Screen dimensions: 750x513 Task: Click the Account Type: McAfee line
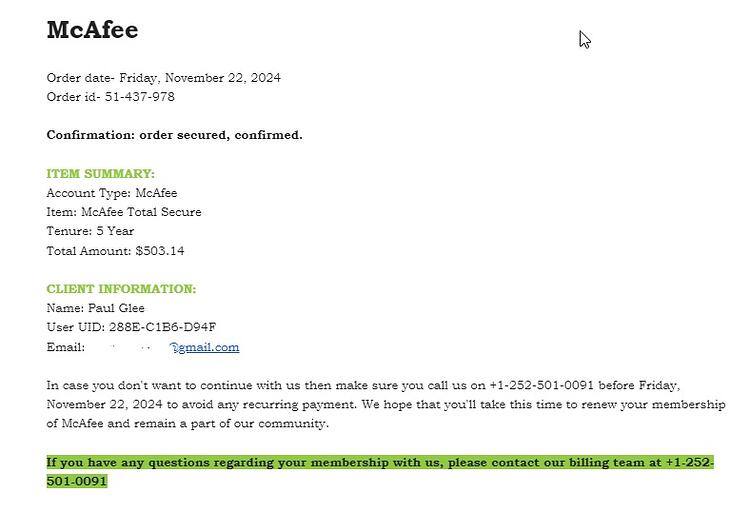(x=112, y=193)
